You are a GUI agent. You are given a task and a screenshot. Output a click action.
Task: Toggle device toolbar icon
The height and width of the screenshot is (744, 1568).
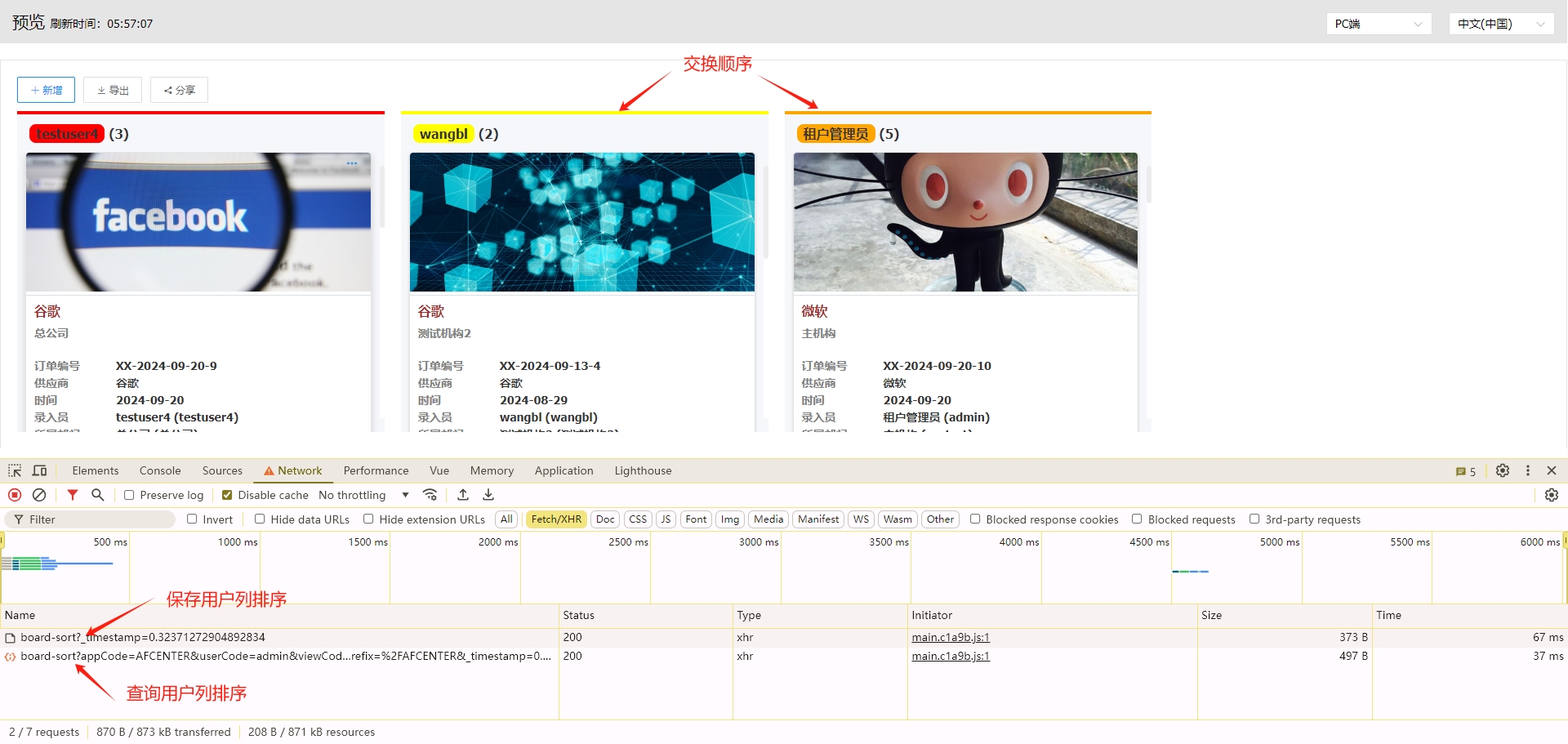tap(39, 471)
